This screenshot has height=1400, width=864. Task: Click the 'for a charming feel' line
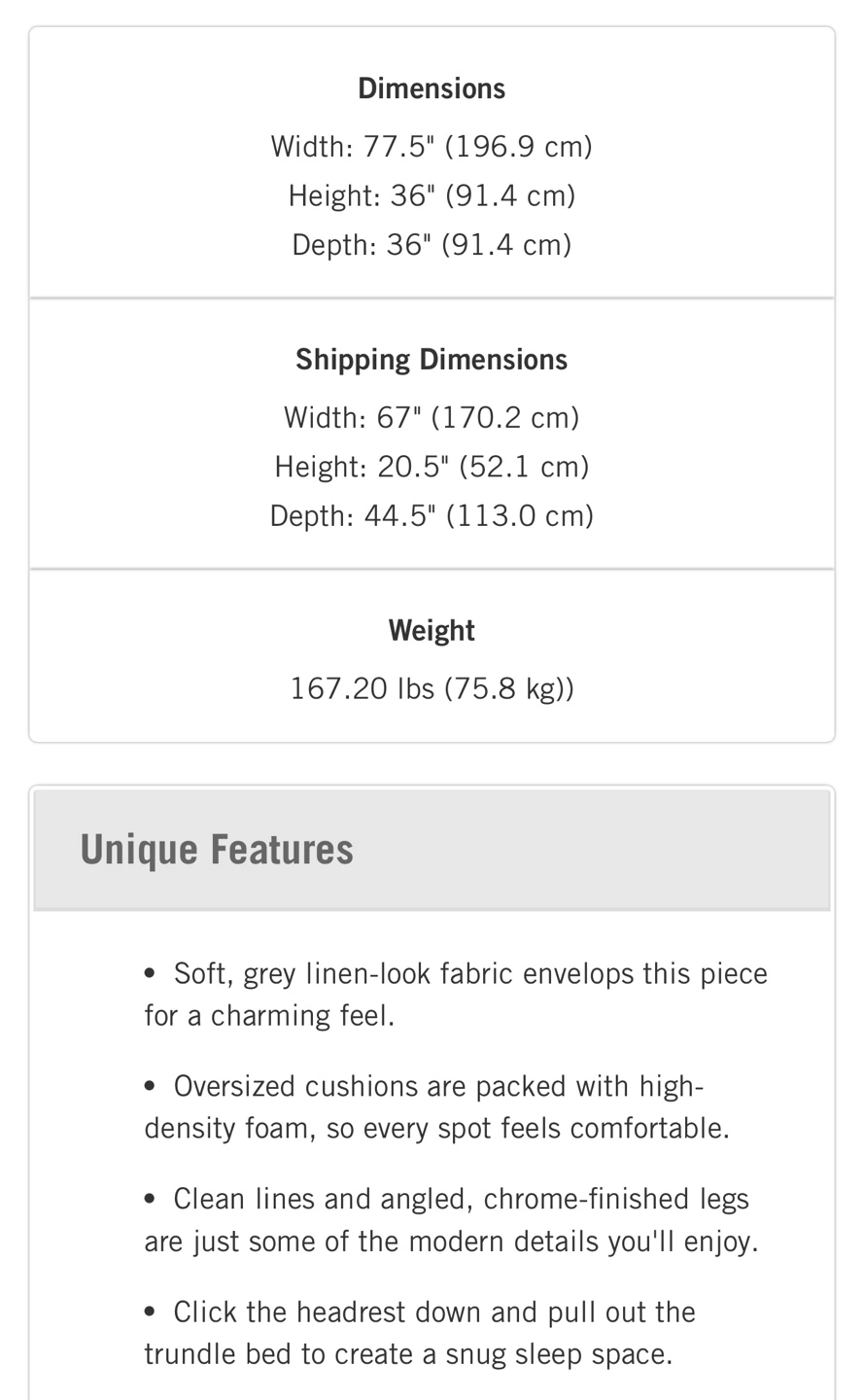point(270,1016)
